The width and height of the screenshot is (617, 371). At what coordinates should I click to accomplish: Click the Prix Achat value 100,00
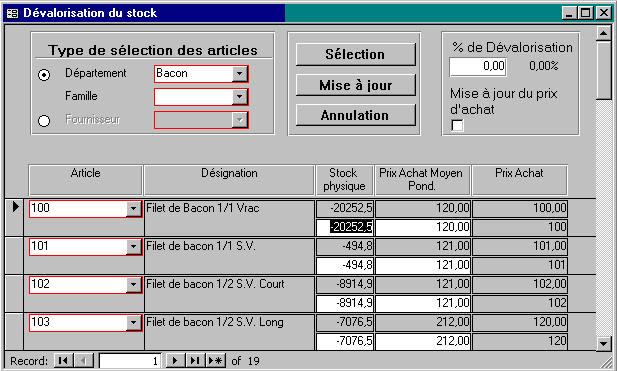pyautogui.click(x=520, y=208)
